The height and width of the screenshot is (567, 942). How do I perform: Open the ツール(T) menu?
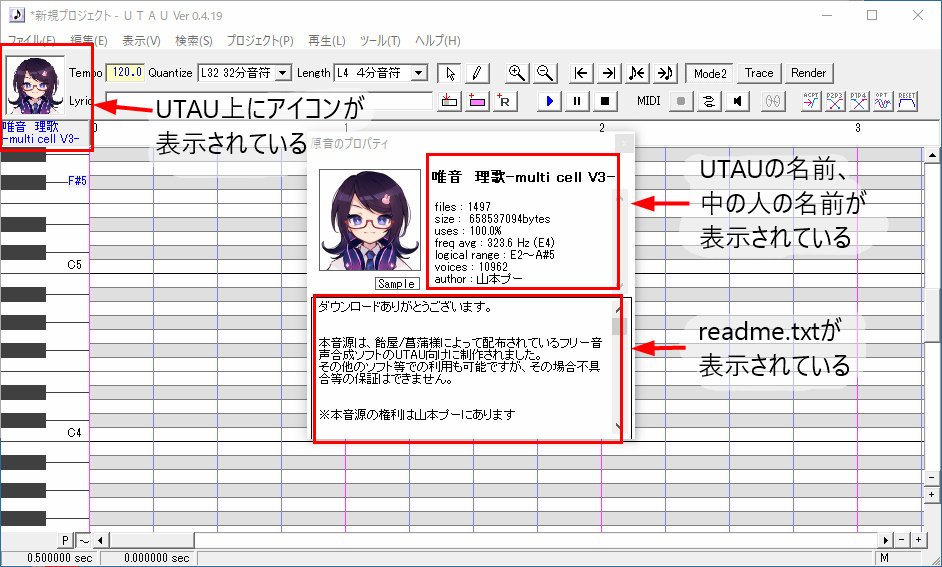tap(380, 40)
